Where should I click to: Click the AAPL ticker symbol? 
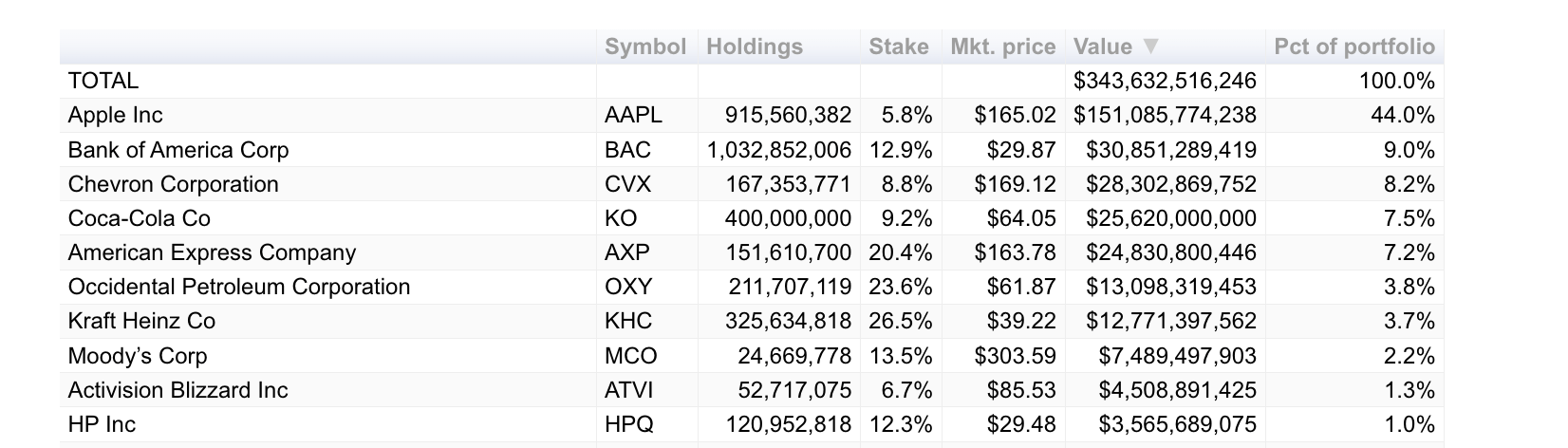[x=632, y=115]
